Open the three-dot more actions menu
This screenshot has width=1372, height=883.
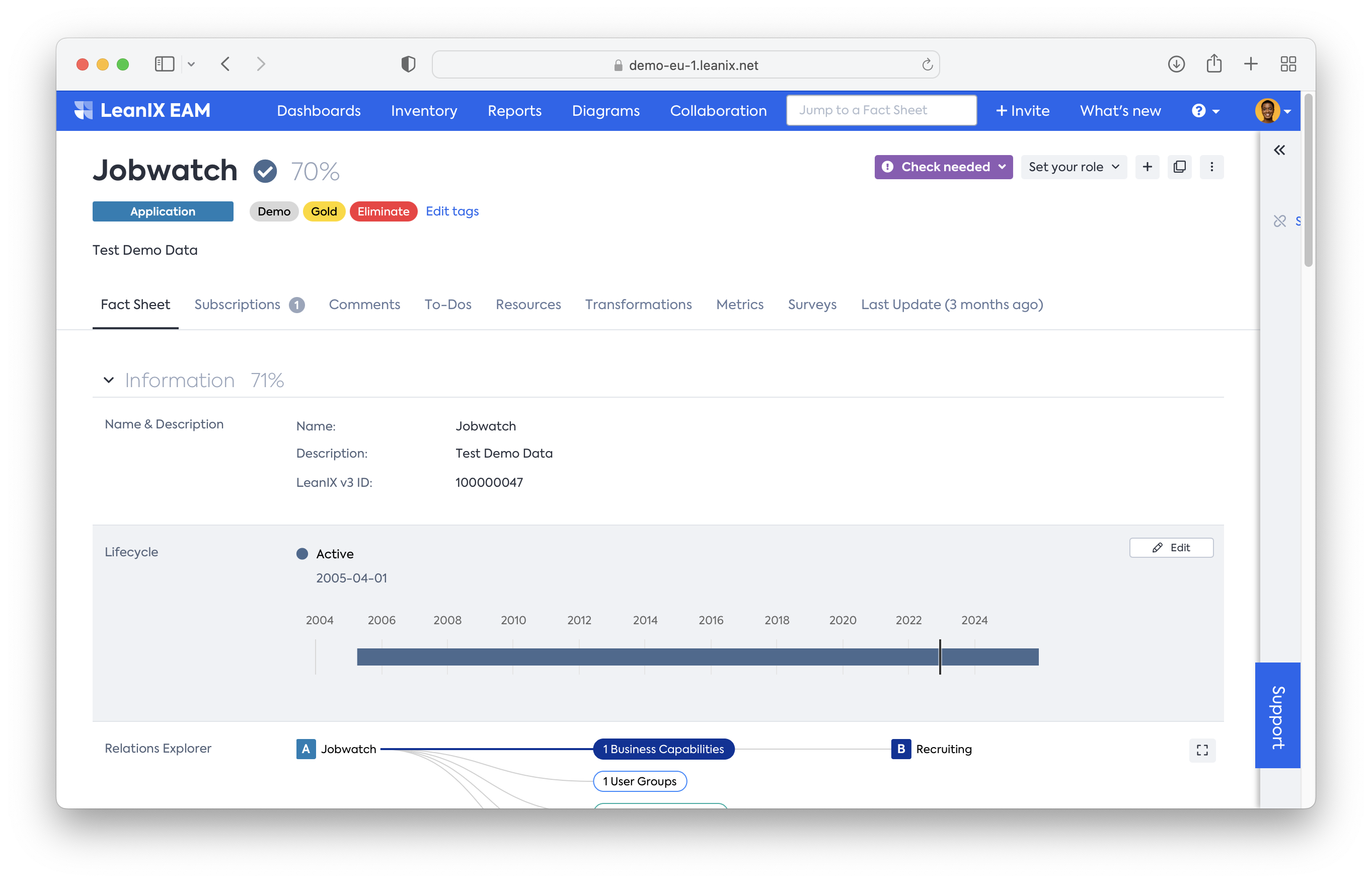click(1211, 167)
